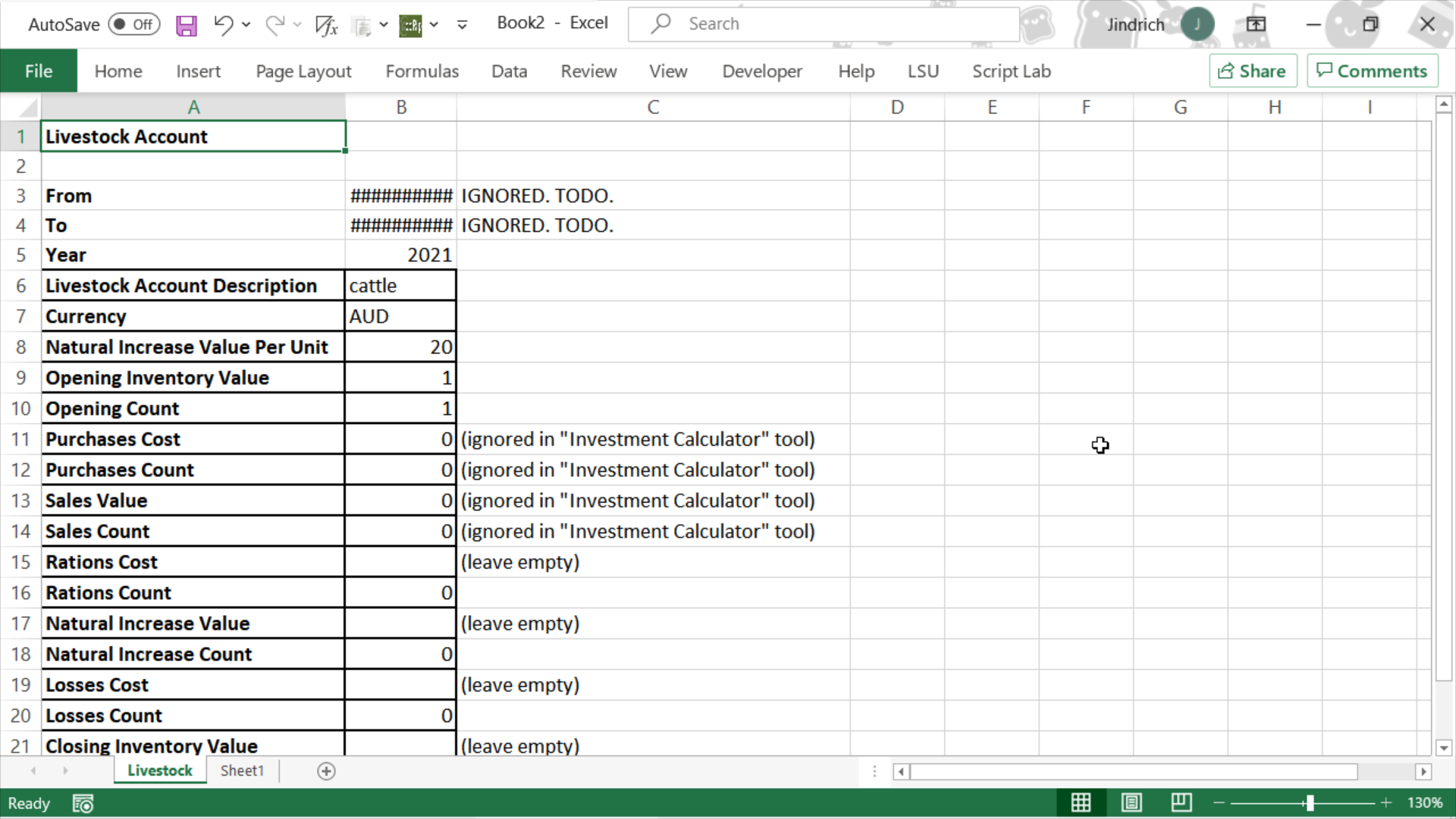The width and height of the screenshot is (1456, 819).
Task: Open Customize Quick Access Toolbar dropdown
Action: pyautogui.click(x=462, y=25)
